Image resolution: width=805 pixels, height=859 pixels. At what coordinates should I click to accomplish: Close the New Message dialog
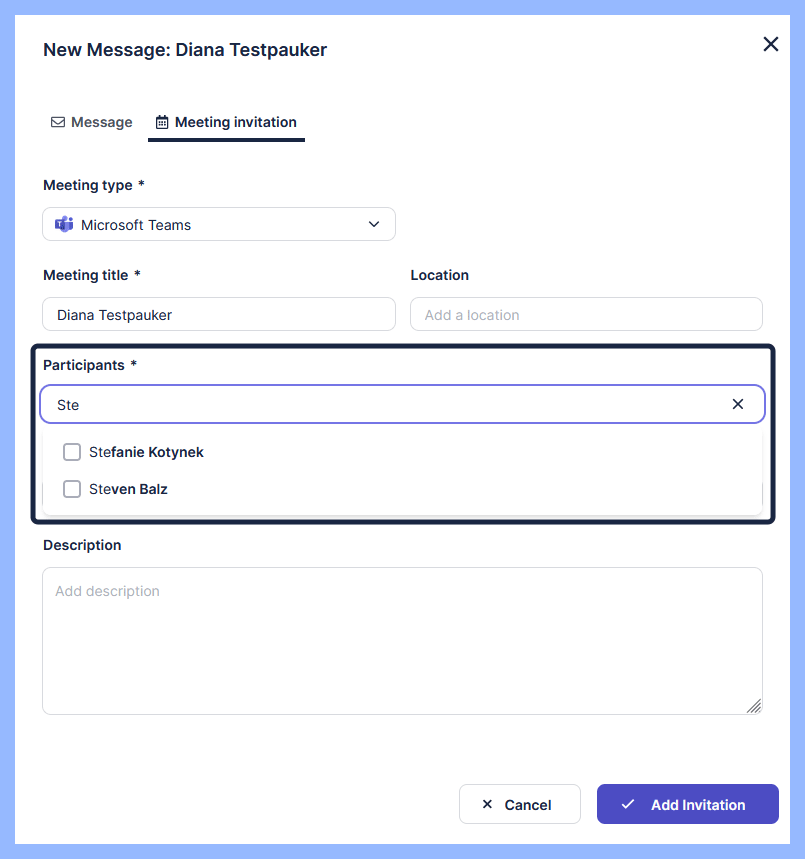coord(770,44)
